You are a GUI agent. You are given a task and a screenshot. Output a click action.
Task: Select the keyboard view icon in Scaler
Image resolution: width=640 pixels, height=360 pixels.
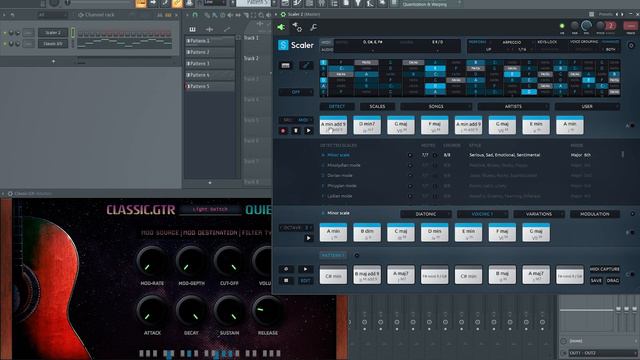(285, 65)
